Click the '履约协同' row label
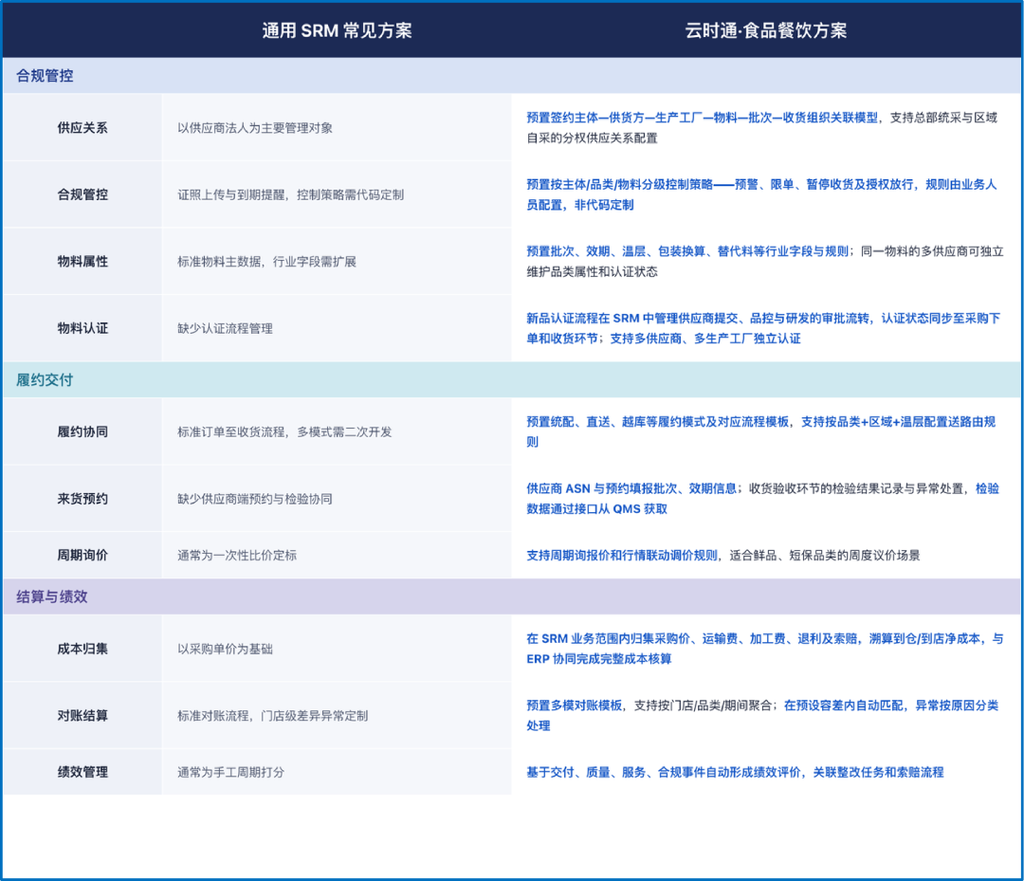This screenshot has width=1024, height=881. [82, 432]
